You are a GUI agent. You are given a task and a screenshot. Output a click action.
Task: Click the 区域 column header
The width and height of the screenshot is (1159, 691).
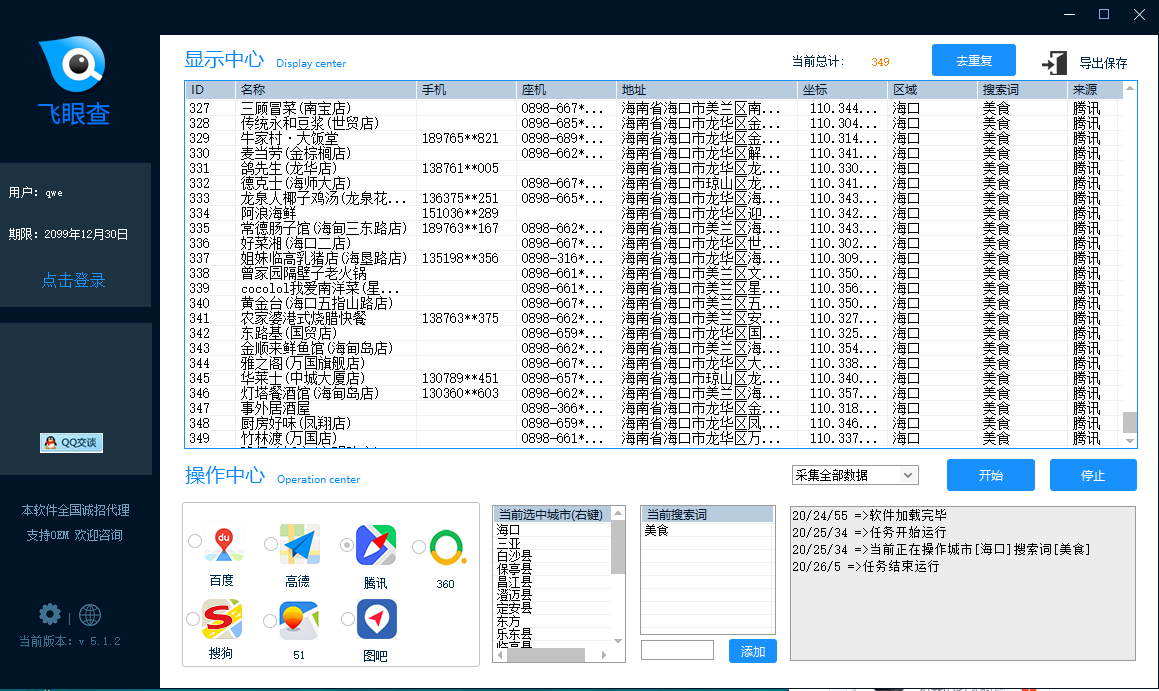(x=932, y=89)
